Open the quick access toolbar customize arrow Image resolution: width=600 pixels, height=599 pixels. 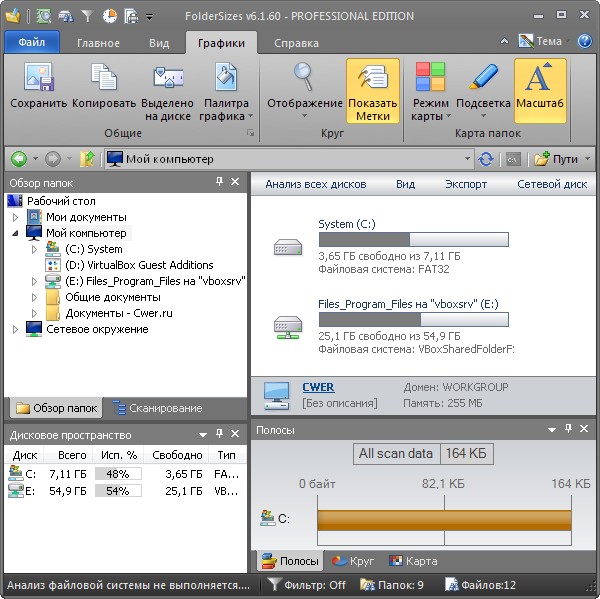(x=150, y=17)
